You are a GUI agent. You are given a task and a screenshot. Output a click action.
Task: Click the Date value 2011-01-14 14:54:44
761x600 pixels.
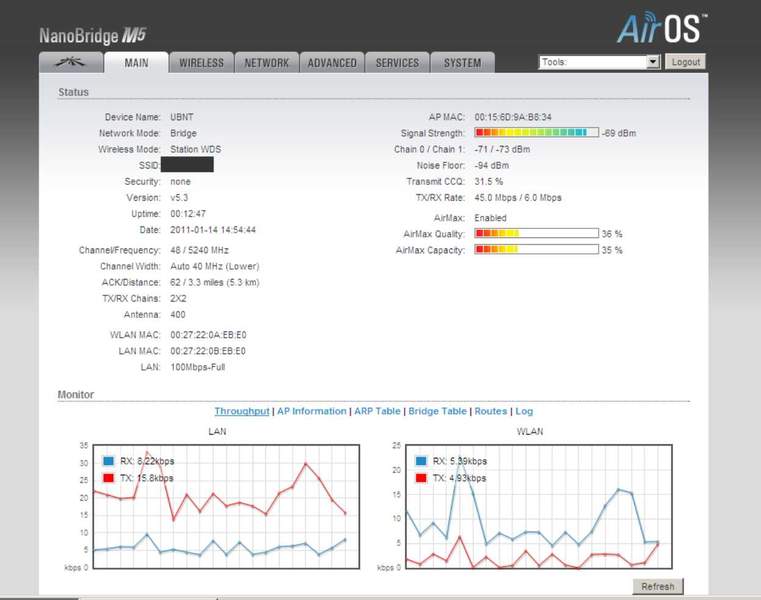tap(213, 230)
